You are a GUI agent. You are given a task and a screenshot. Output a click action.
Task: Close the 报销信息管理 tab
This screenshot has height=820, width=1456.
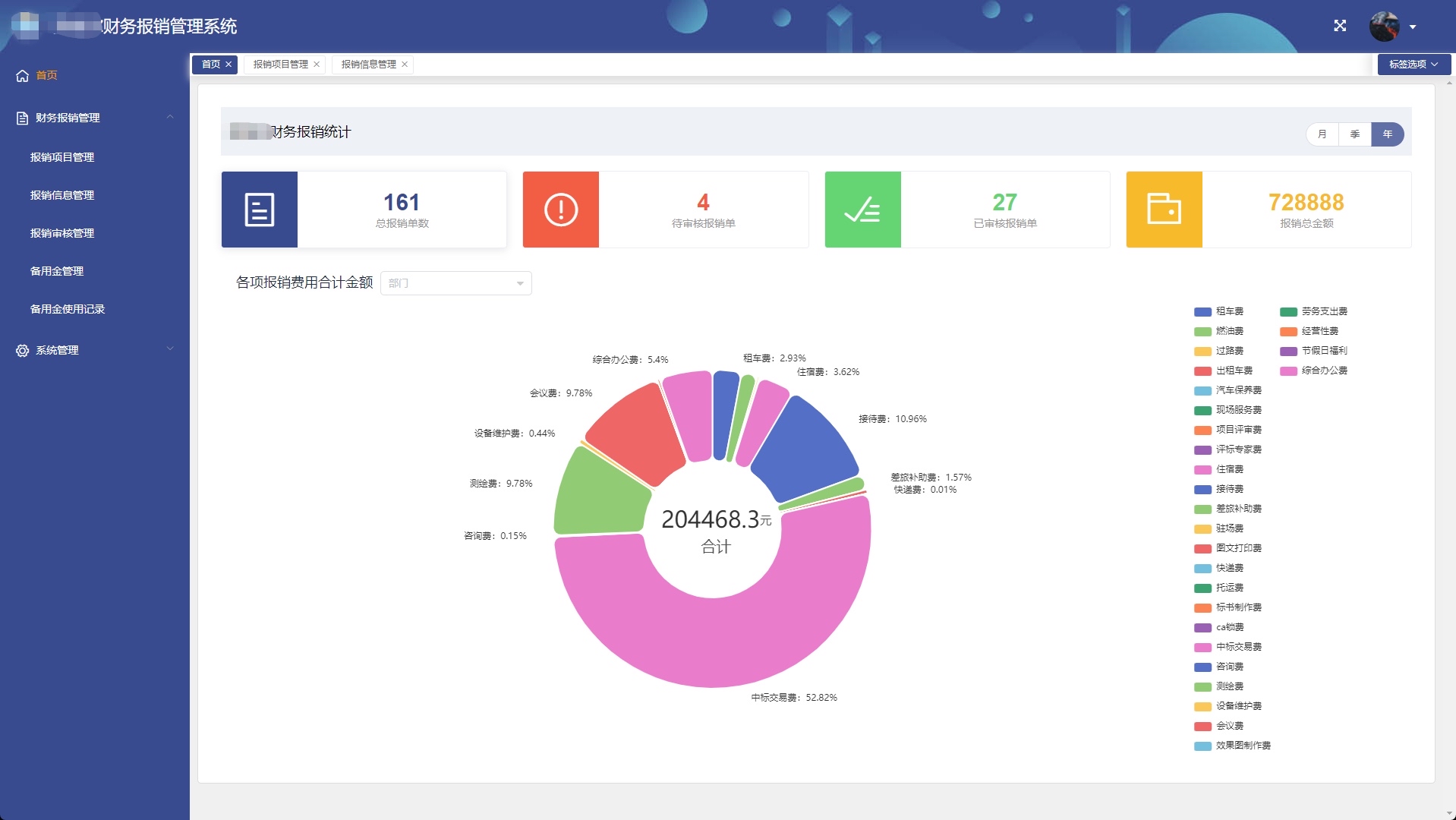pos(405,65)
